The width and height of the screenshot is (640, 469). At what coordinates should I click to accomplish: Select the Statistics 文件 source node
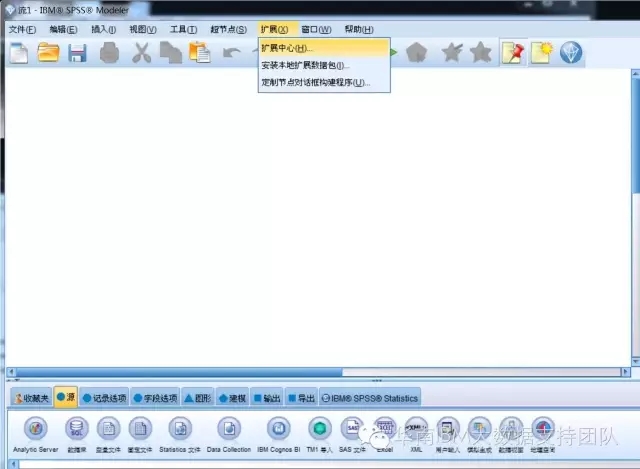[x=180, y=435]
